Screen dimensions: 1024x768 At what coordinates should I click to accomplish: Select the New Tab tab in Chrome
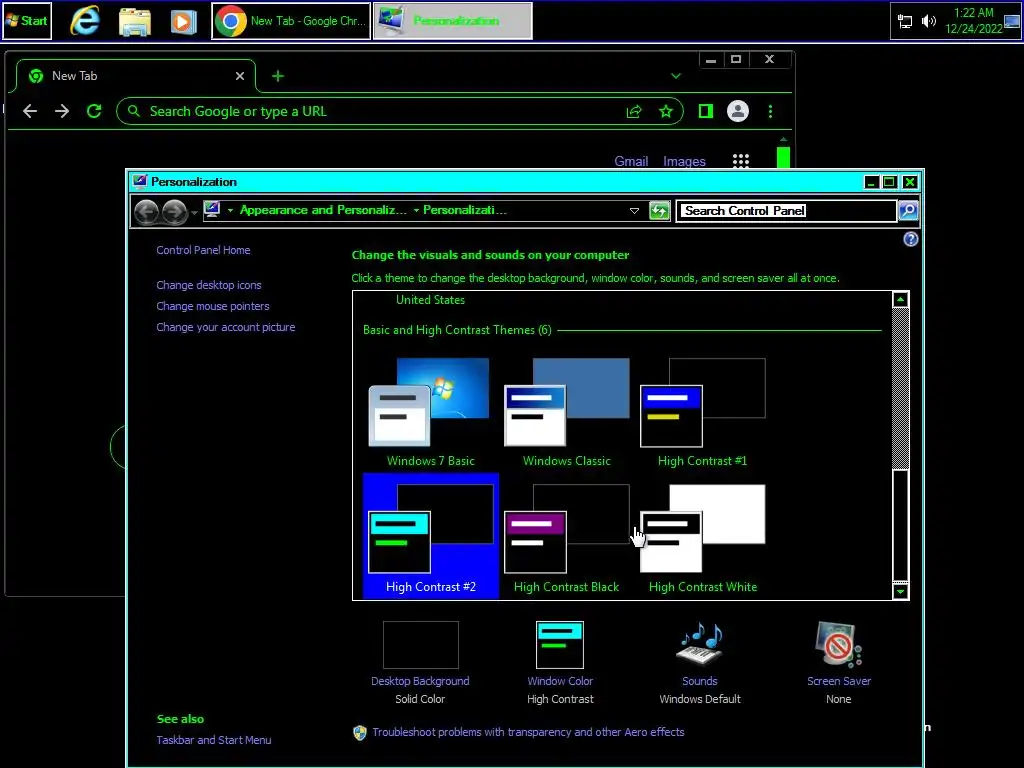coord(134,76)
